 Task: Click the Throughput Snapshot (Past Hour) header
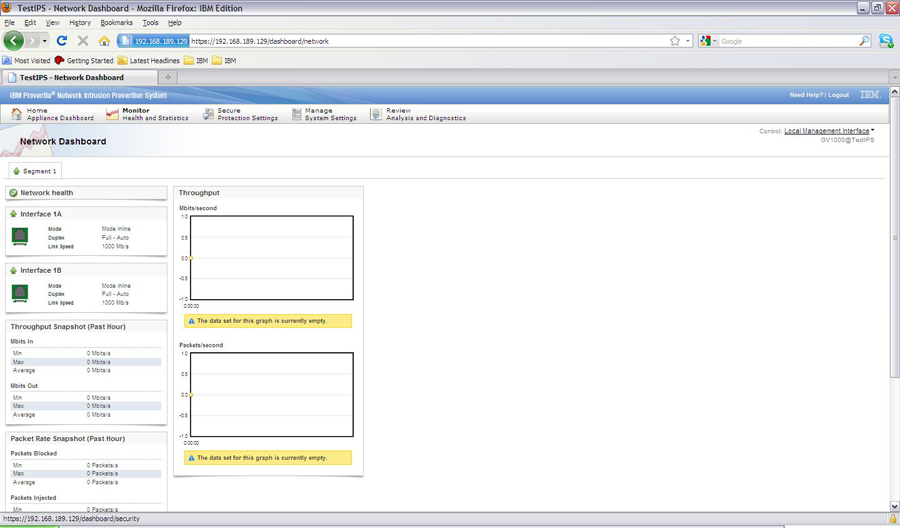pos(68,327)
